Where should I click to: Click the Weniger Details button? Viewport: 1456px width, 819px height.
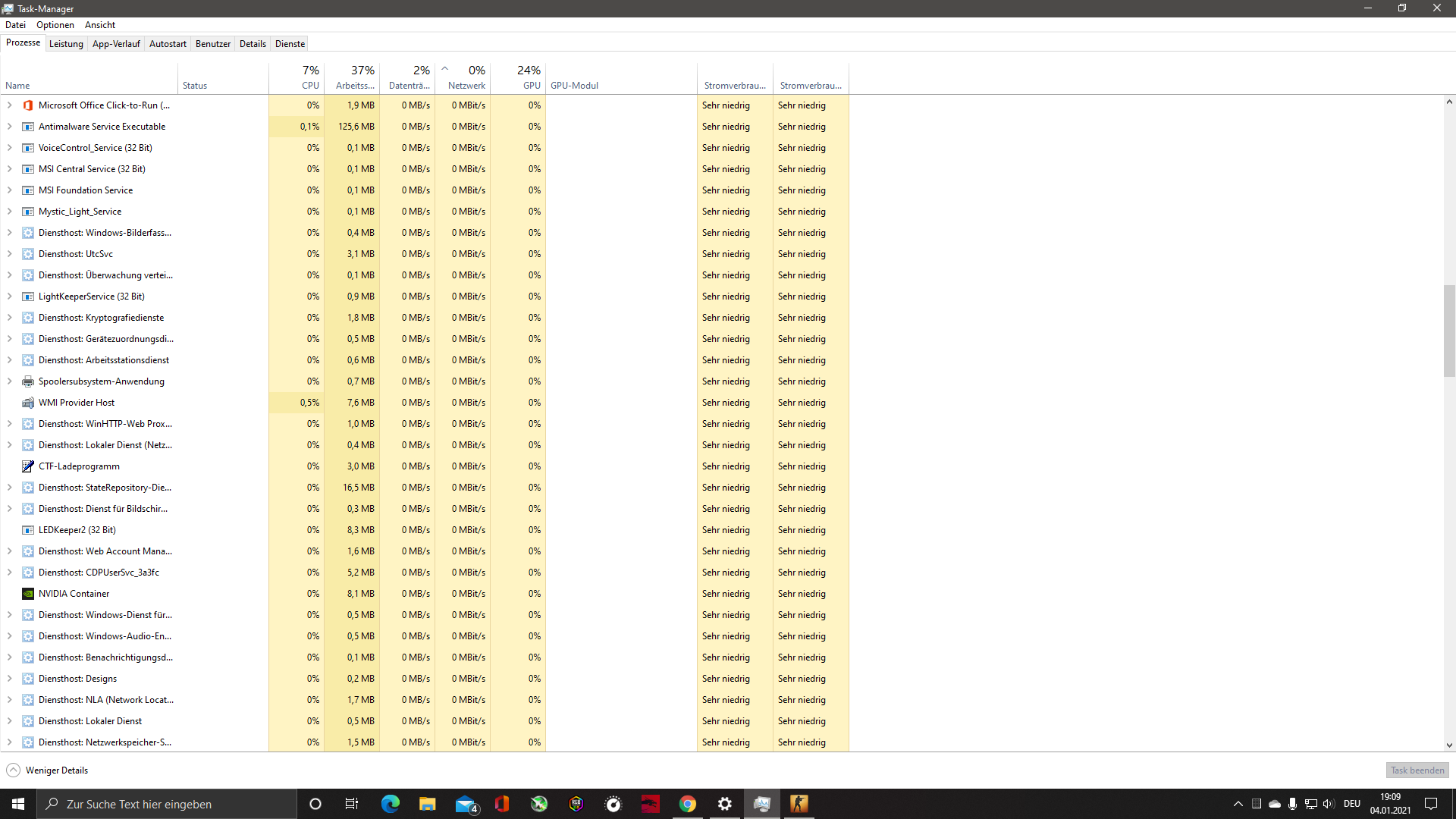[x=46, y=770]
